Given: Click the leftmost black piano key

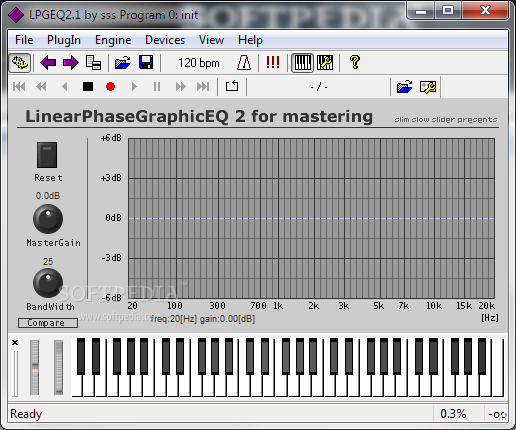Looking at the screenshot, I should 81,356.
